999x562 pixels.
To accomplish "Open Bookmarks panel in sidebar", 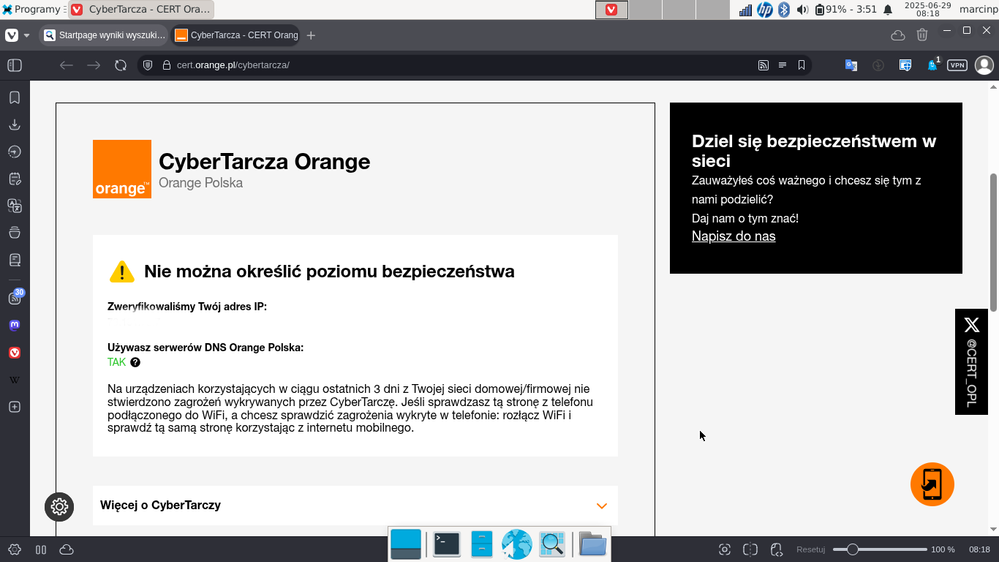I will tap(15, 97).
